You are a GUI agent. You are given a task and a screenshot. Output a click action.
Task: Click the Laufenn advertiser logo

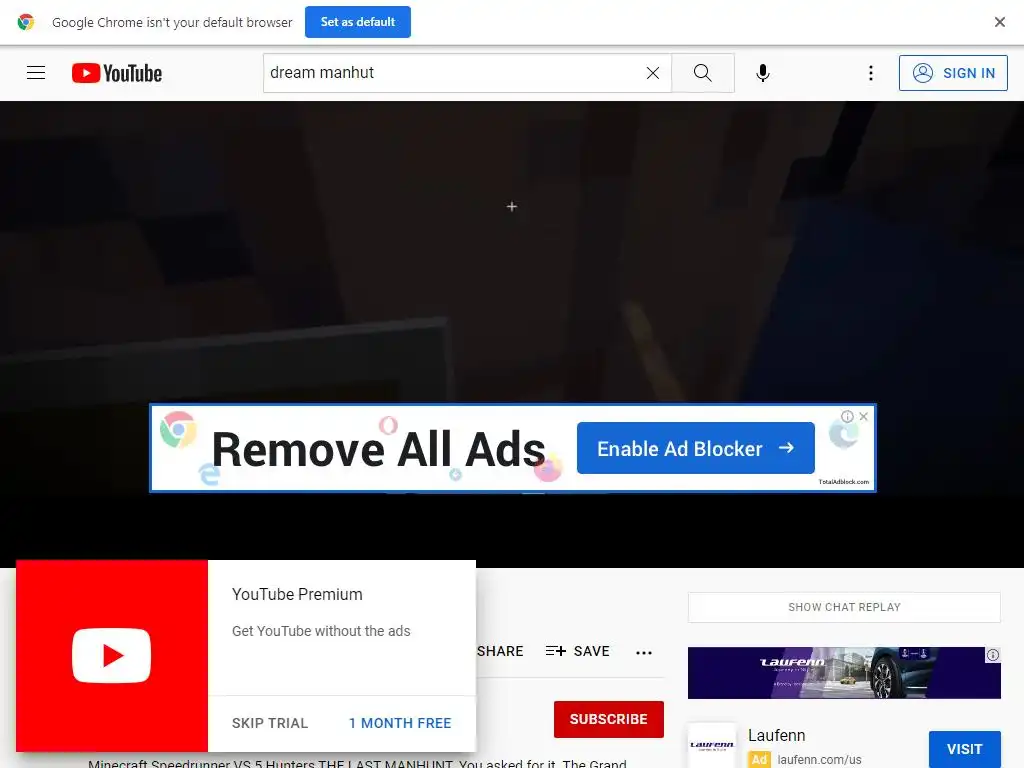pyautogui.click(x=712, y=745)
